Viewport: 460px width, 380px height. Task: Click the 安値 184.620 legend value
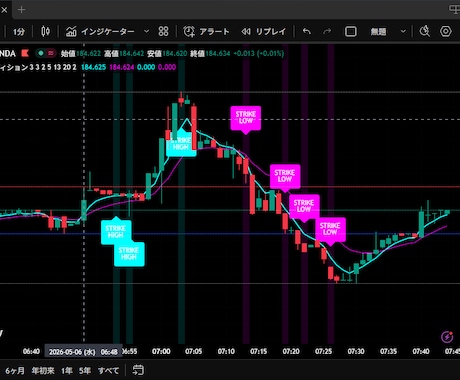tap(167, 53)
